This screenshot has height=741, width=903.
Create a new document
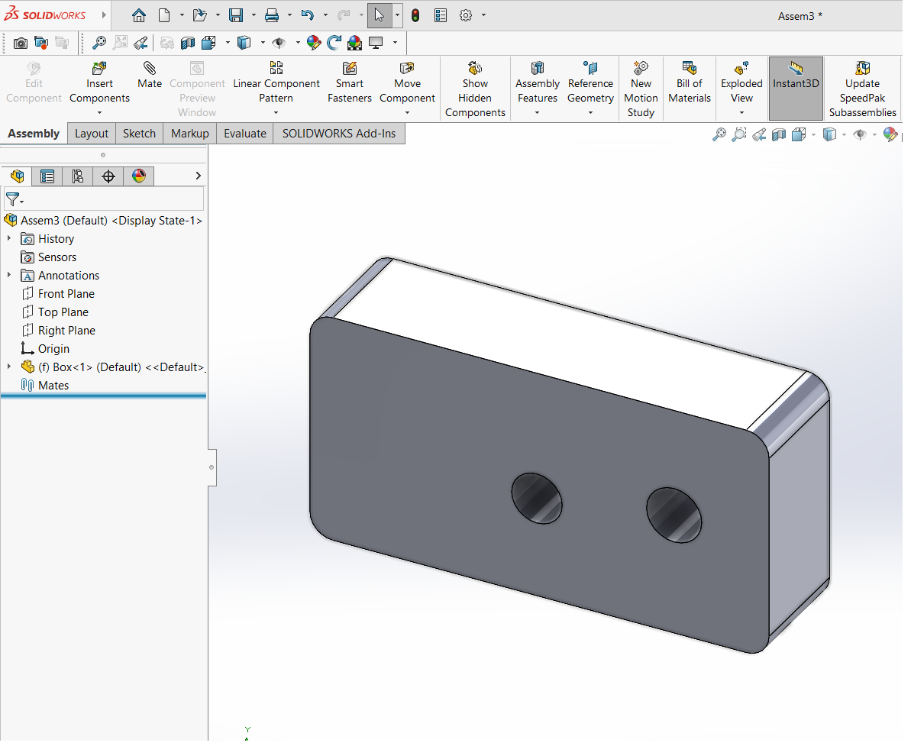[165, 16]
